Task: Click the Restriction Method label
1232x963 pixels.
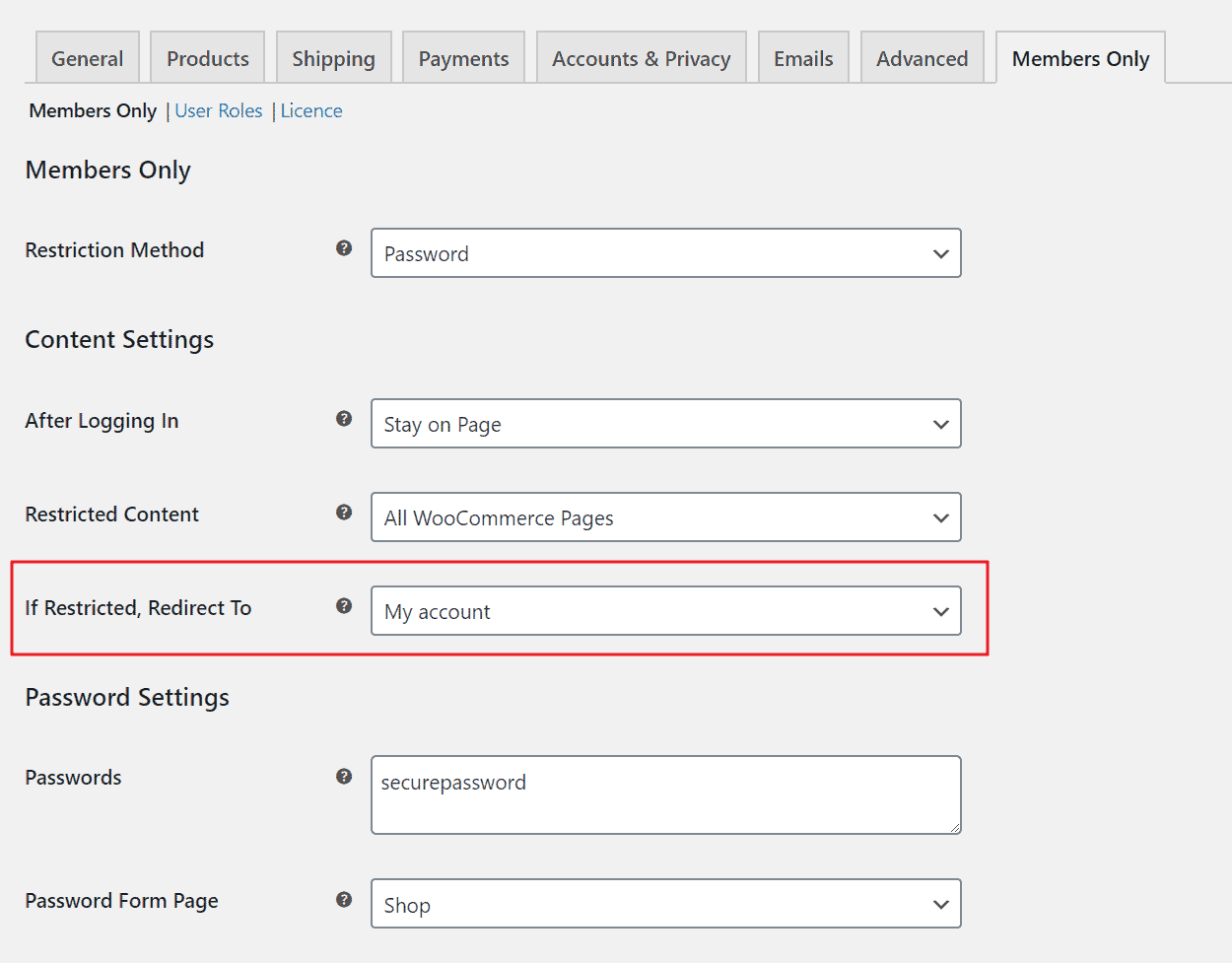Action: pos(114,250)
